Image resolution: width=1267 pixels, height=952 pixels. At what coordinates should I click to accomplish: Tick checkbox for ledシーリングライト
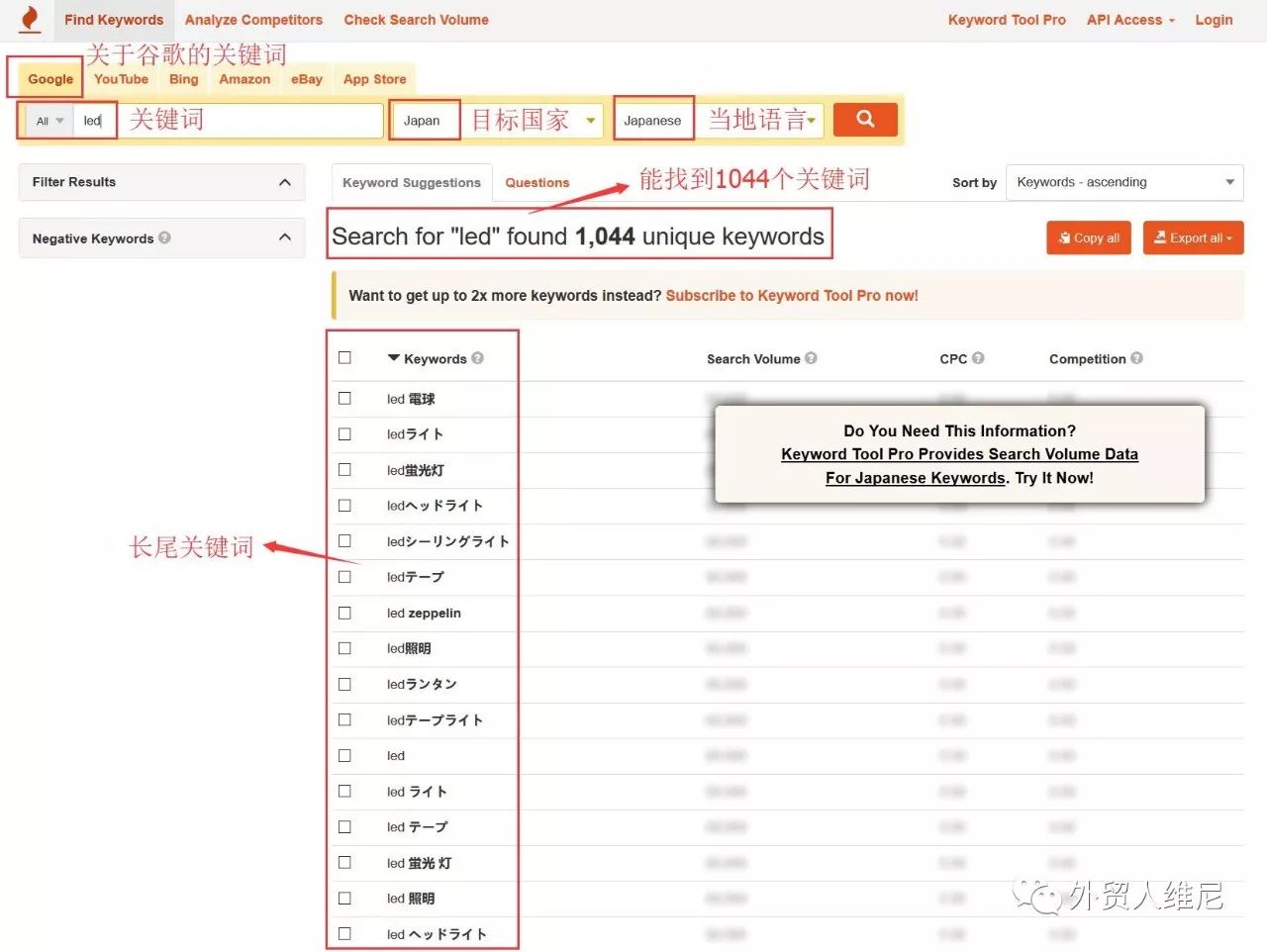344,540
